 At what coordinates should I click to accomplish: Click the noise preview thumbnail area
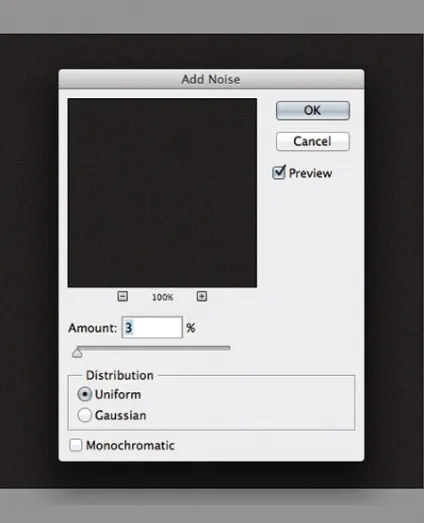coord(162,192)
